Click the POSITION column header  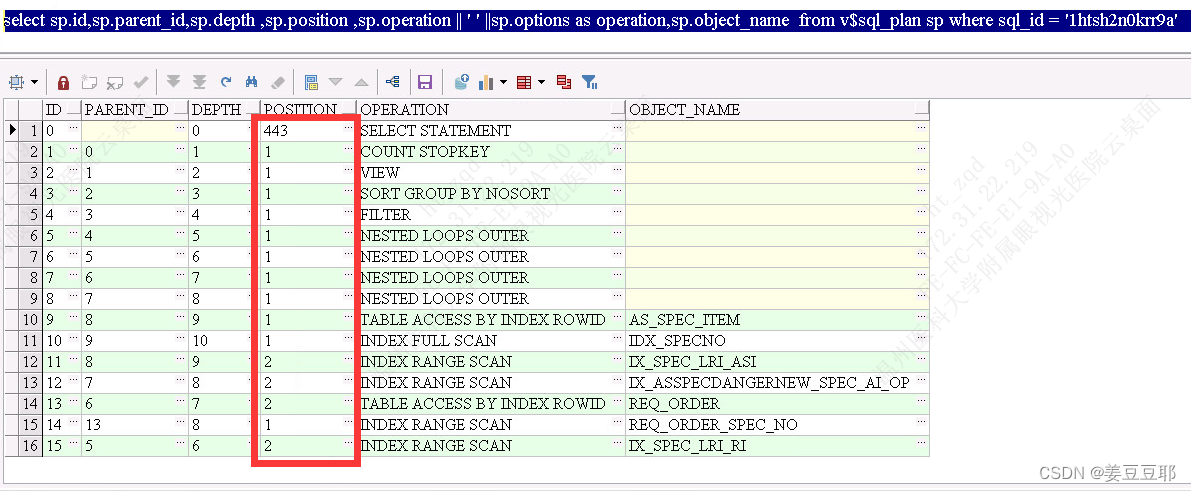(309, 109)
